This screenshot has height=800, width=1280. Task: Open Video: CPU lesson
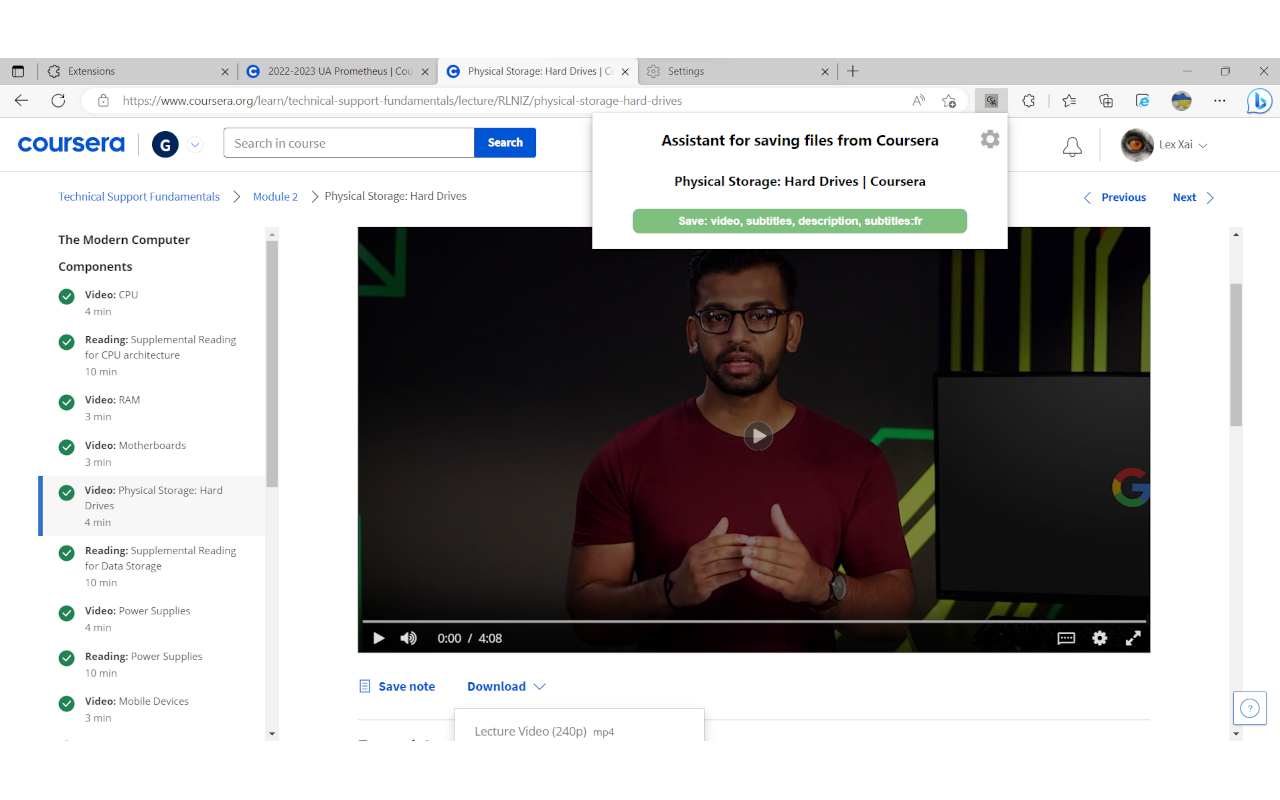(152, 303)
